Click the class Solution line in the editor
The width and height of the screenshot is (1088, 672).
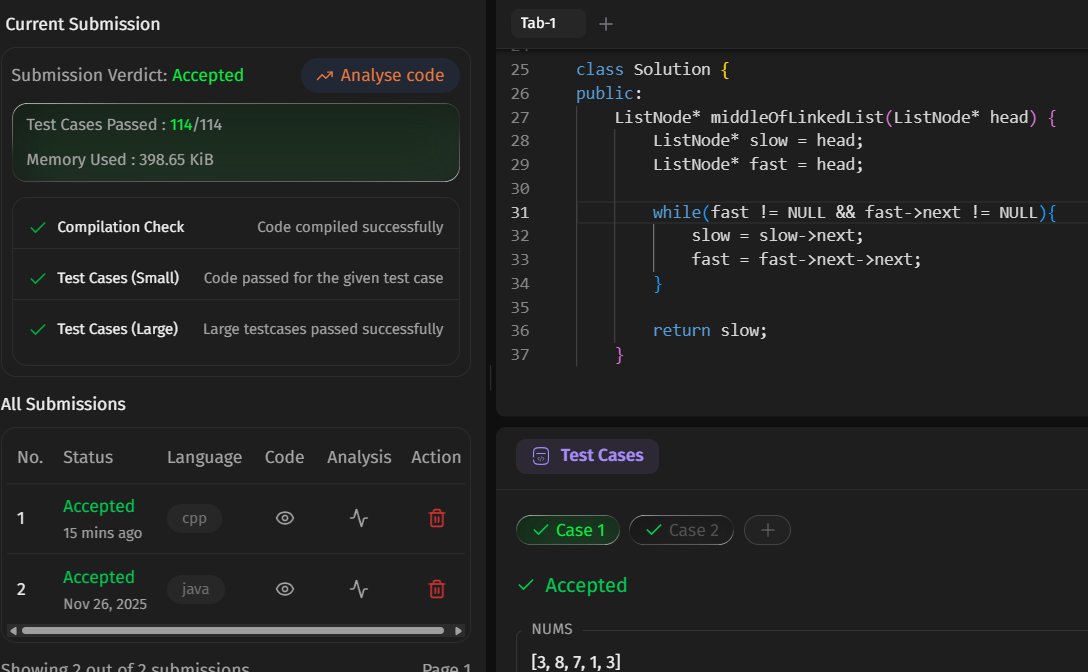(652, 69)
